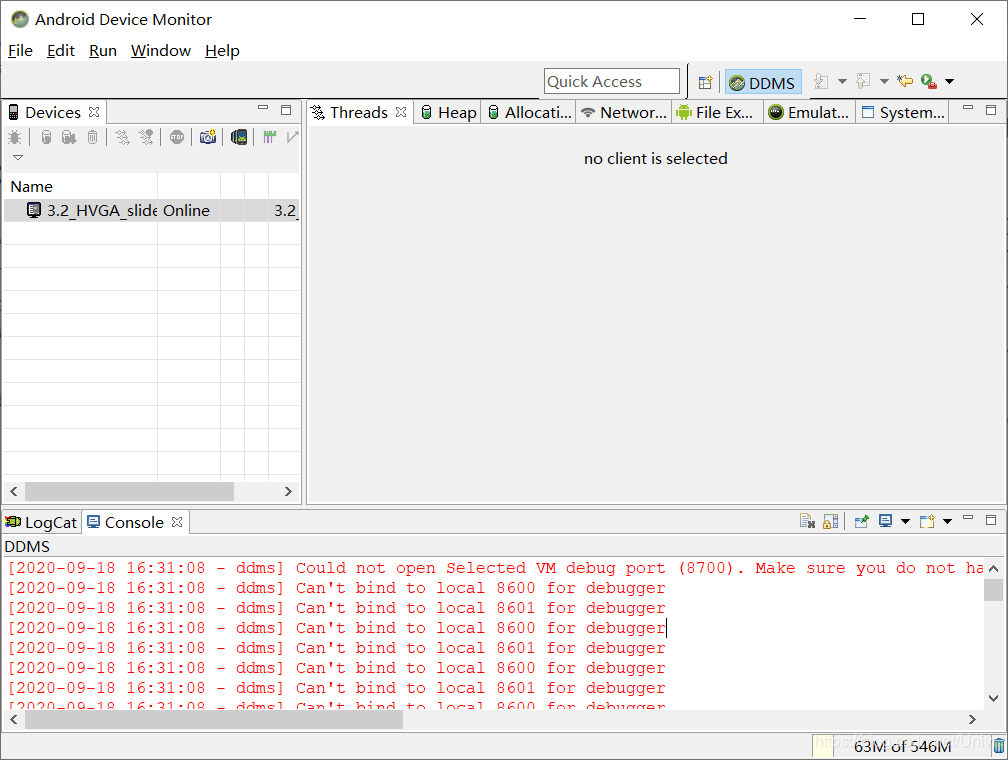Screen dimensions: 1008x760
Task: Click the Stop Process stop-sign icon
Action: point(177,137)
